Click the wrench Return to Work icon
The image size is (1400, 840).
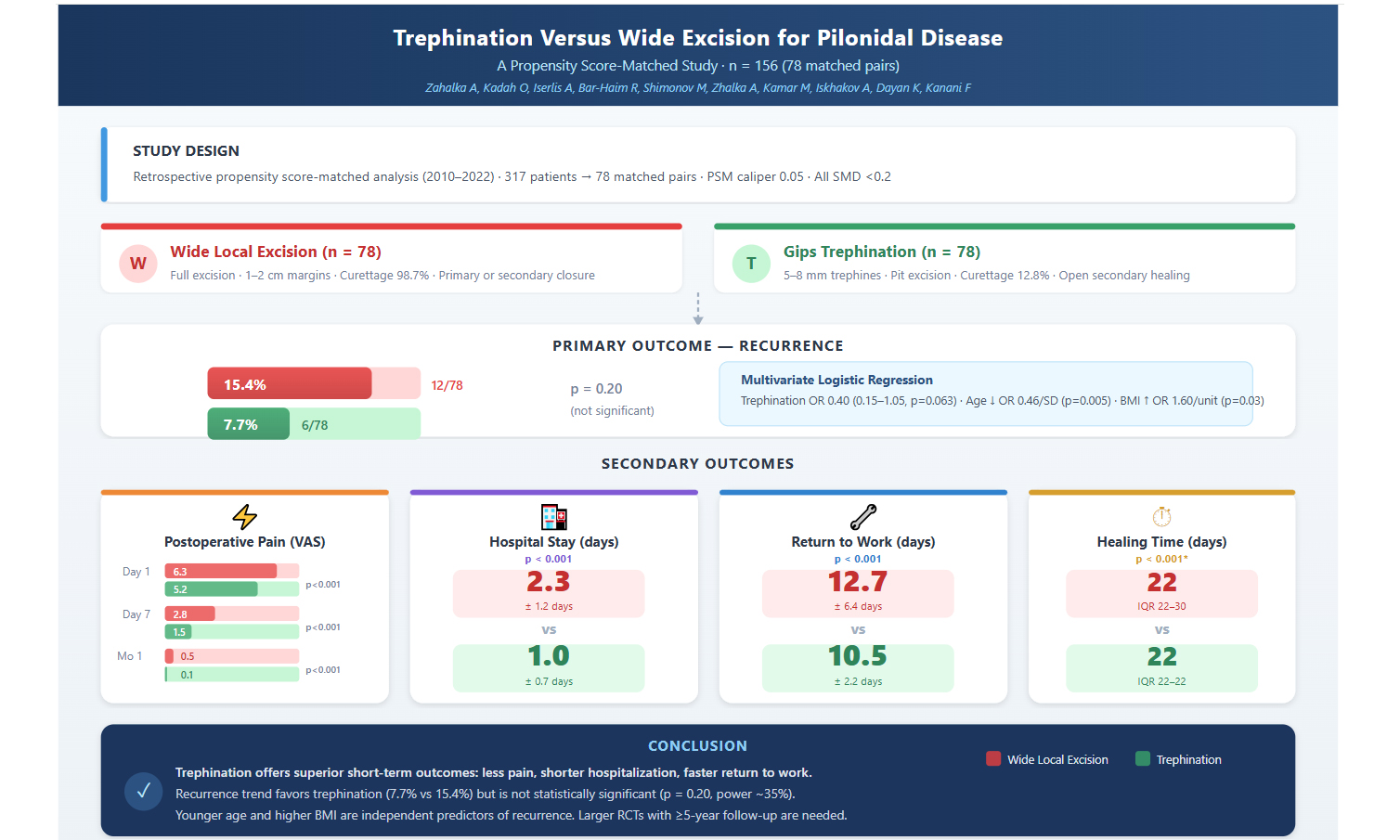[x=862, y=516]
